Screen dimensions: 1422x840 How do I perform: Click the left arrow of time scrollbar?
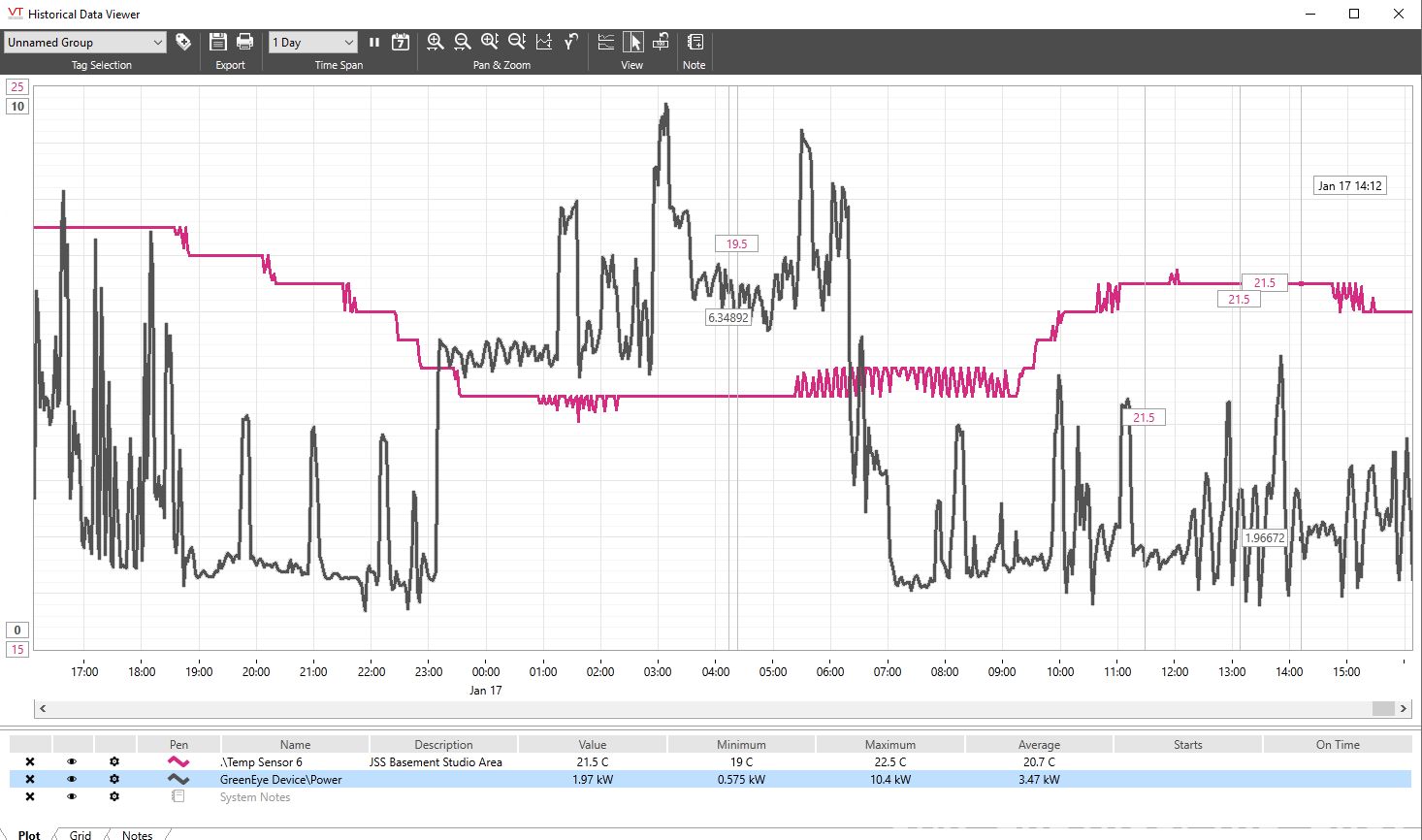pyautogui.click(x=42, y=709)
